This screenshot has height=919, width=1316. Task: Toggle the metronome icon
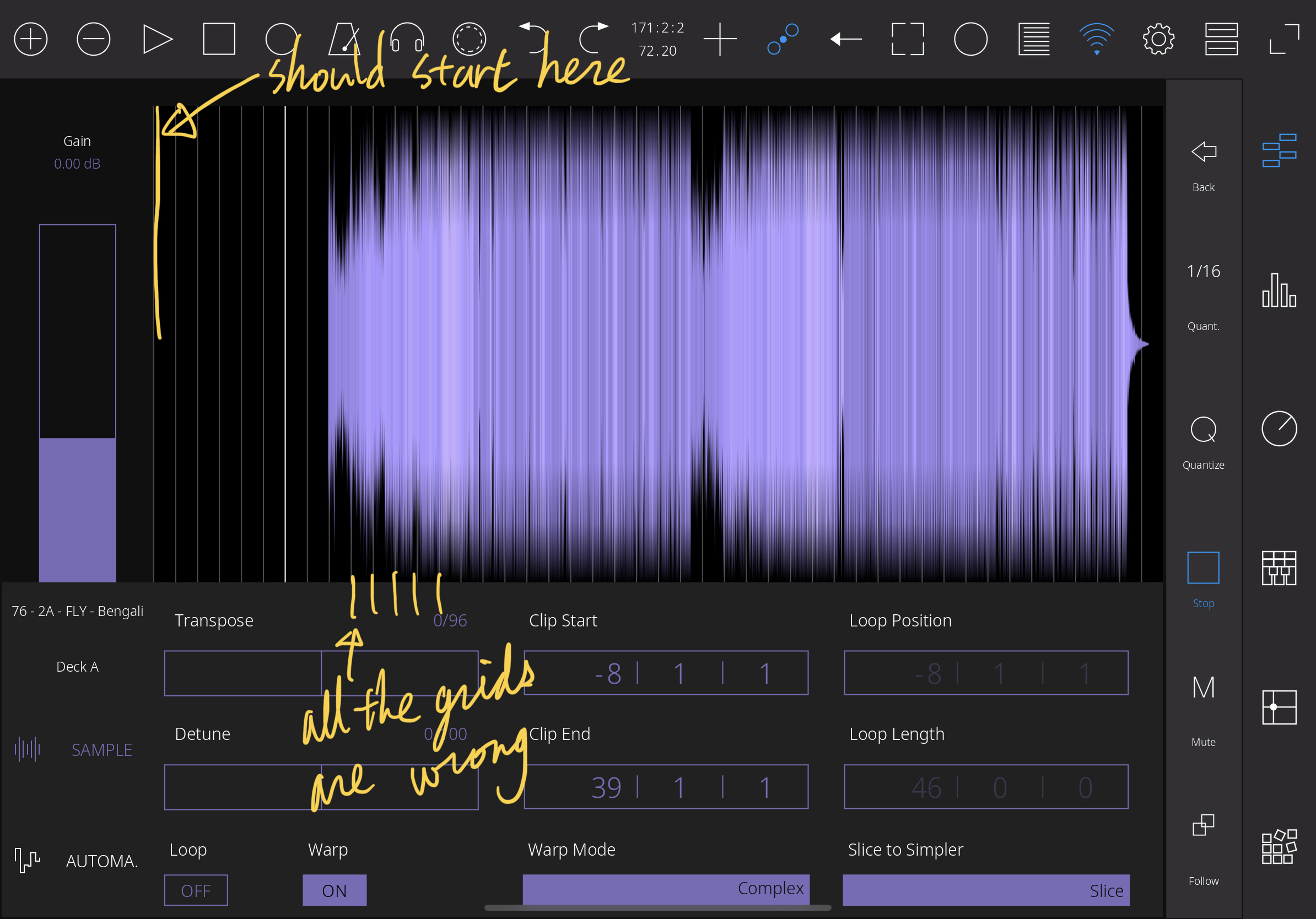tap(344, 39)
